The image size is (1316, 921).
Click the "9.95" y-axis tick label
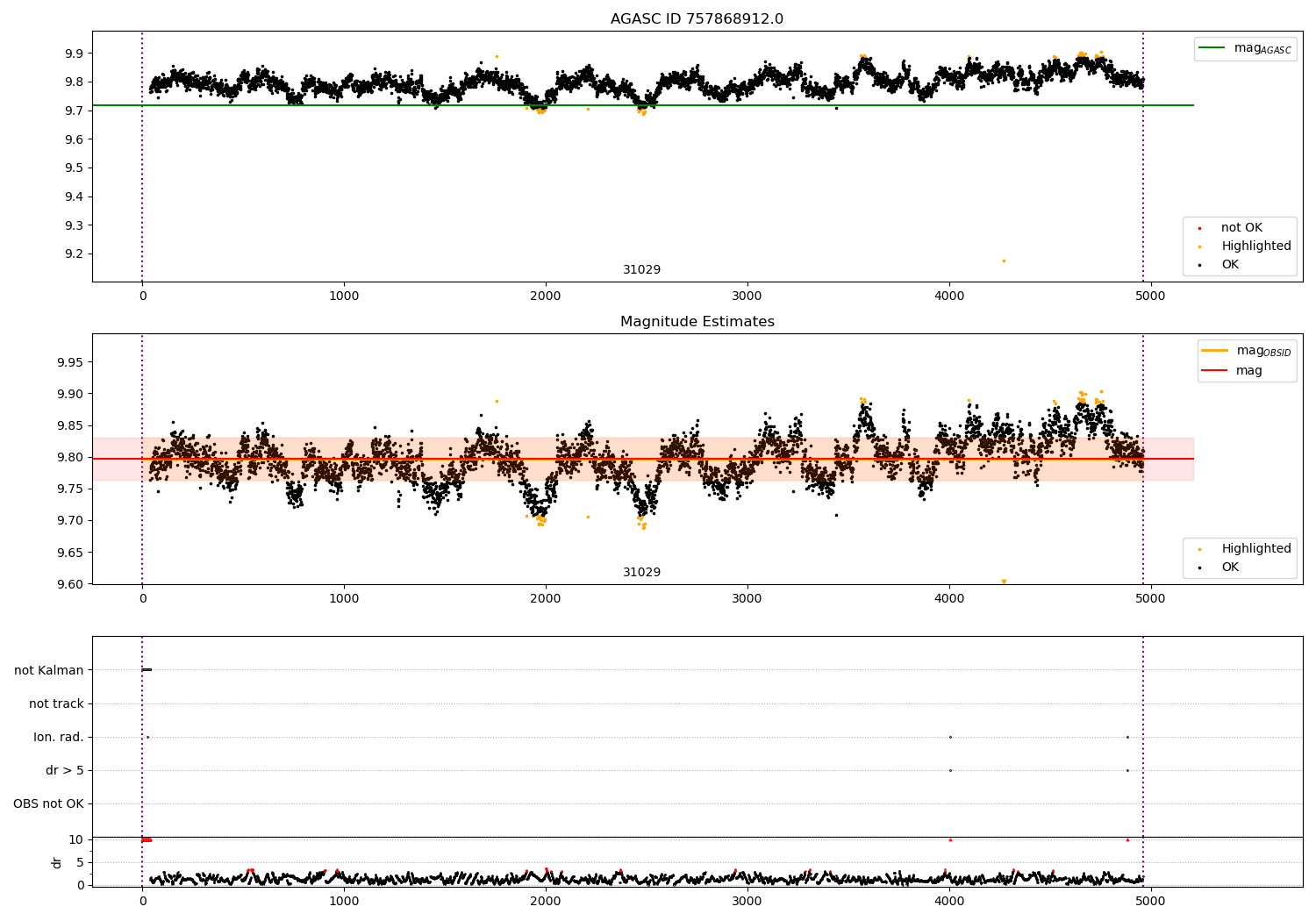[70, 363]
